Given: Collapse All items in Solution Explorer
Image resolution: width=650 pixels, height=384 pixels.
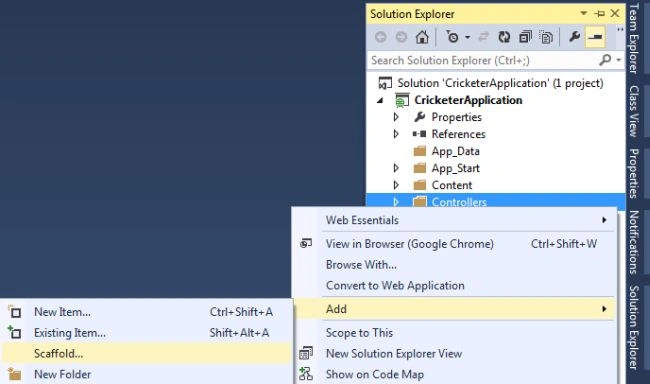Looking at the screenshot, I should (x=525, y=37).
